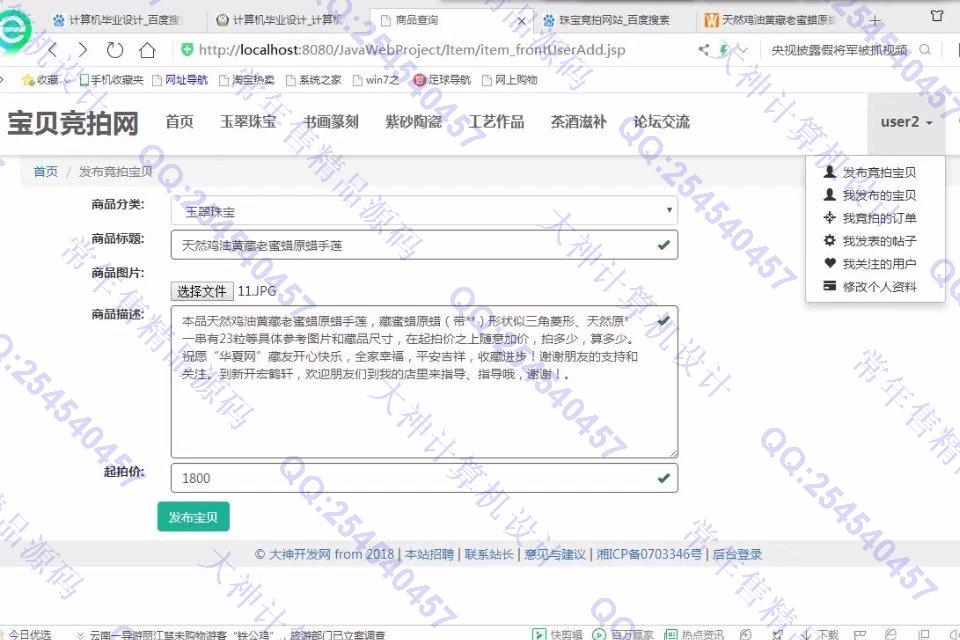Image resolution: width=960 pixels, height=640 pixels.
Task: Click the 选择文件 file chooser button
Action: click(202, 291)
